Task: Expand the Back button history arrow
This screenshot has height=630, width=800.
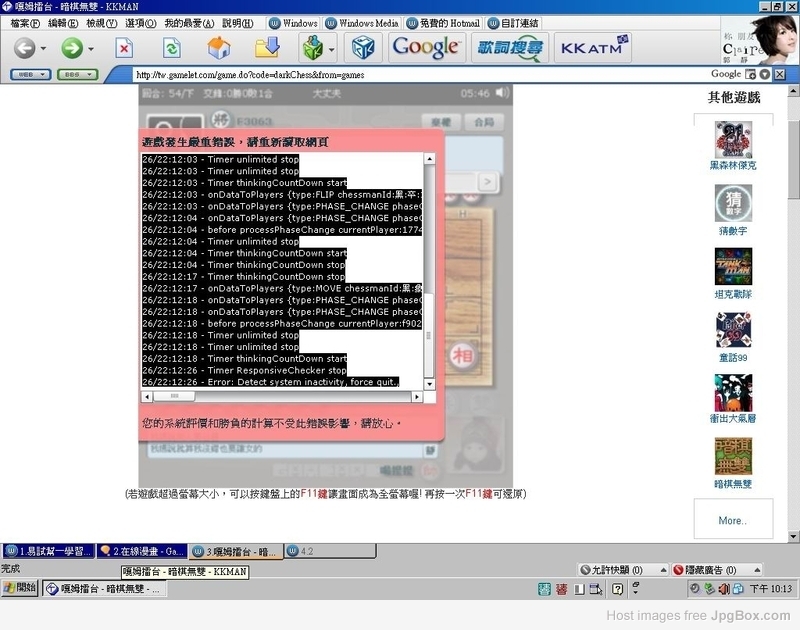Action: point(43,49)
